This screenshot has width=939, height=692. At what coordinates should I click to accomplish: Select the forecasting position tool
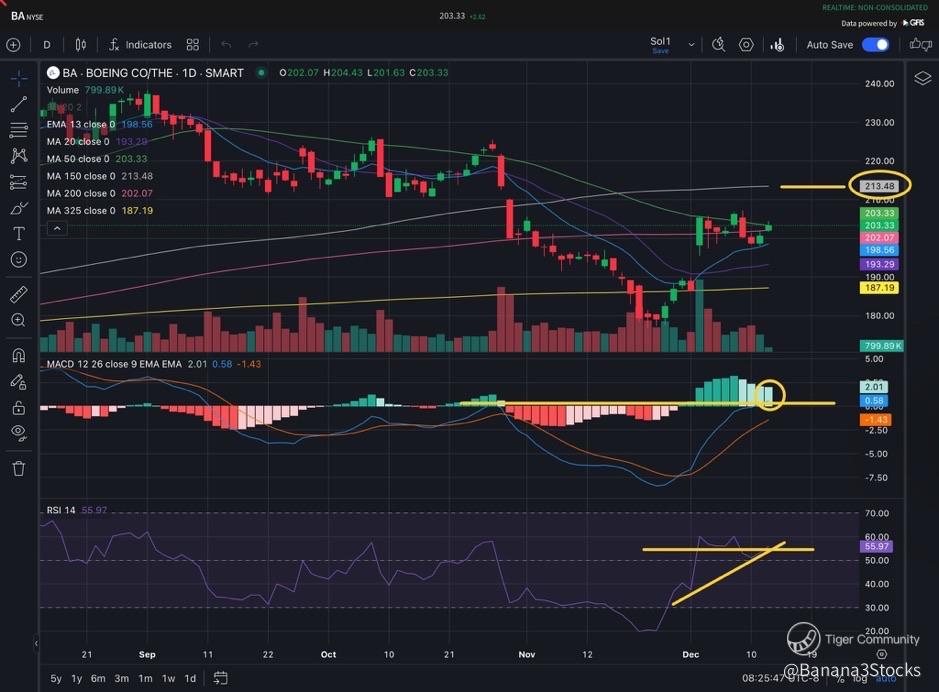click(19, 182)
